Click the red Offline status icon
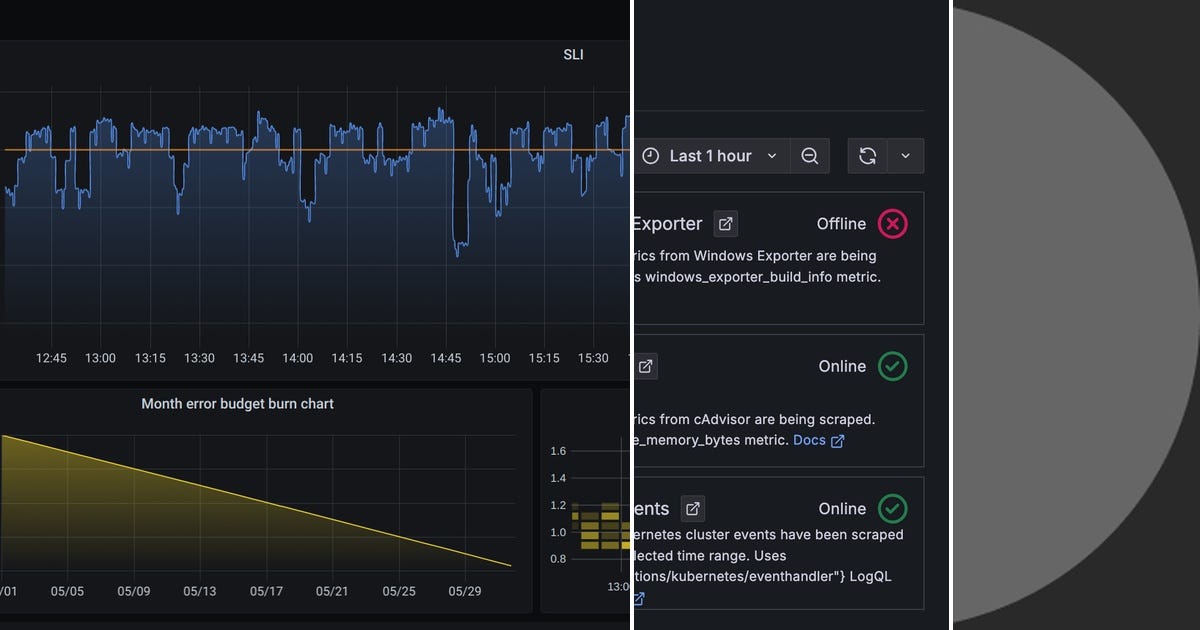1200x630 pixels. (893, 223)
